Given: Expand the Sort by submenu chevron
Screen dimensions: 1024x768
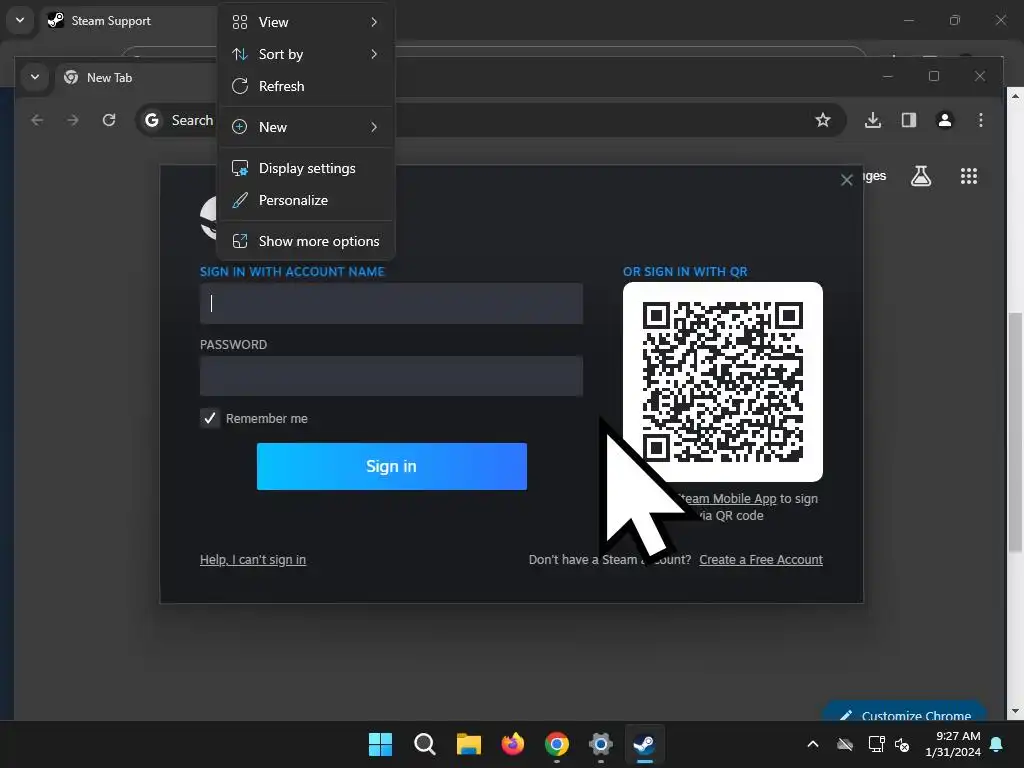Looking at the screenshot, I should pos(374,54).
